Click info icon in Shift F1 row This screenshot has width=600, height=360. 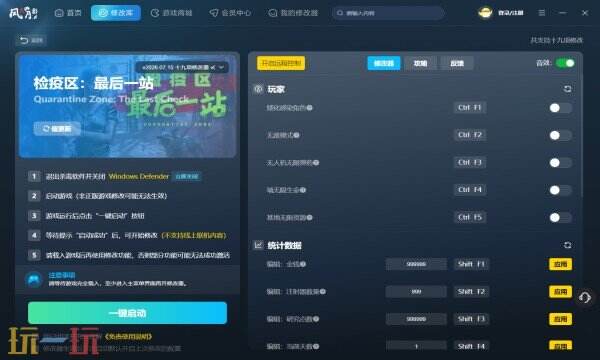[x=303, y=264]
